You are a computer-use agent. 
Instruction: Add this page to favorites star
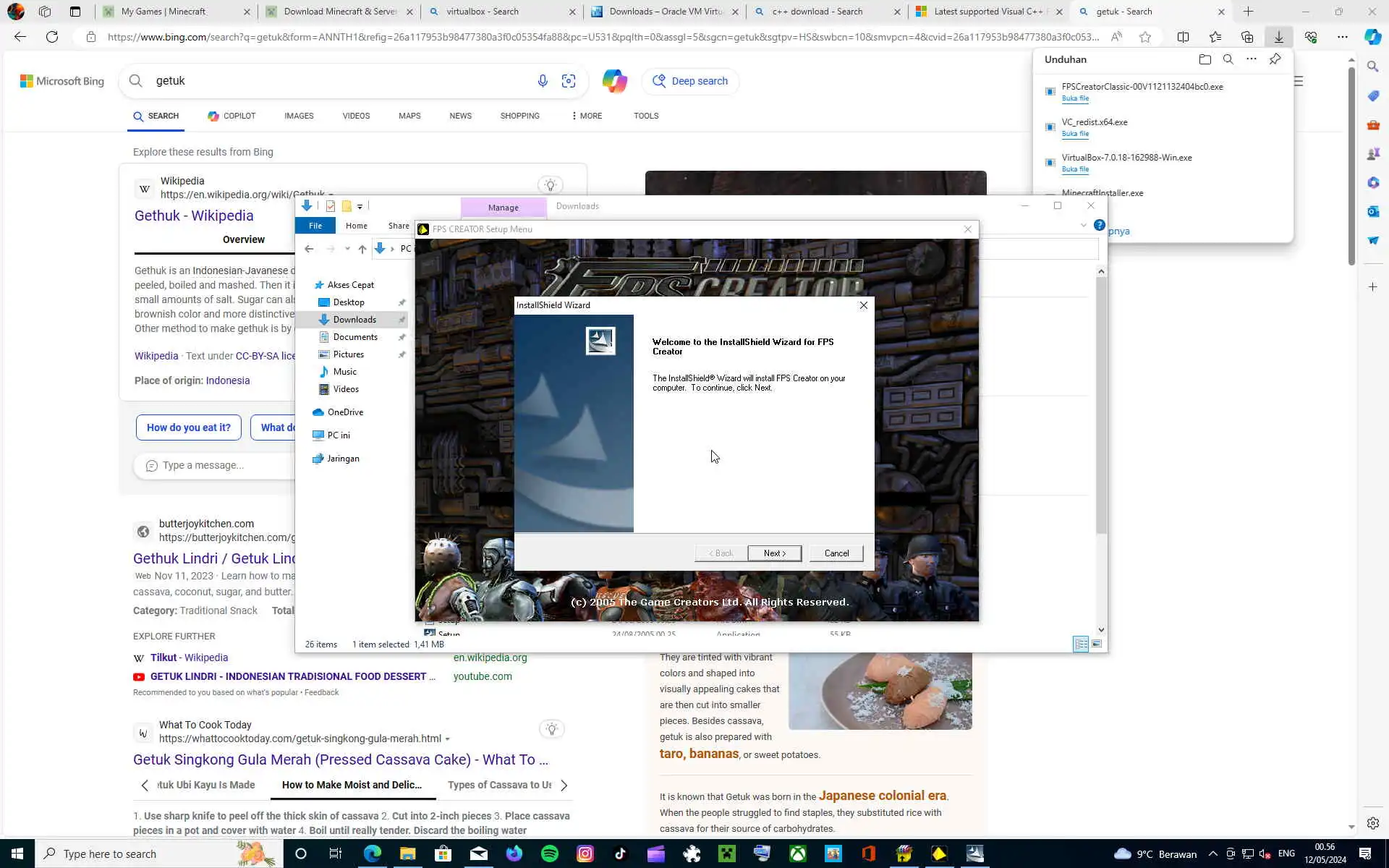(x=1144, y=37)
